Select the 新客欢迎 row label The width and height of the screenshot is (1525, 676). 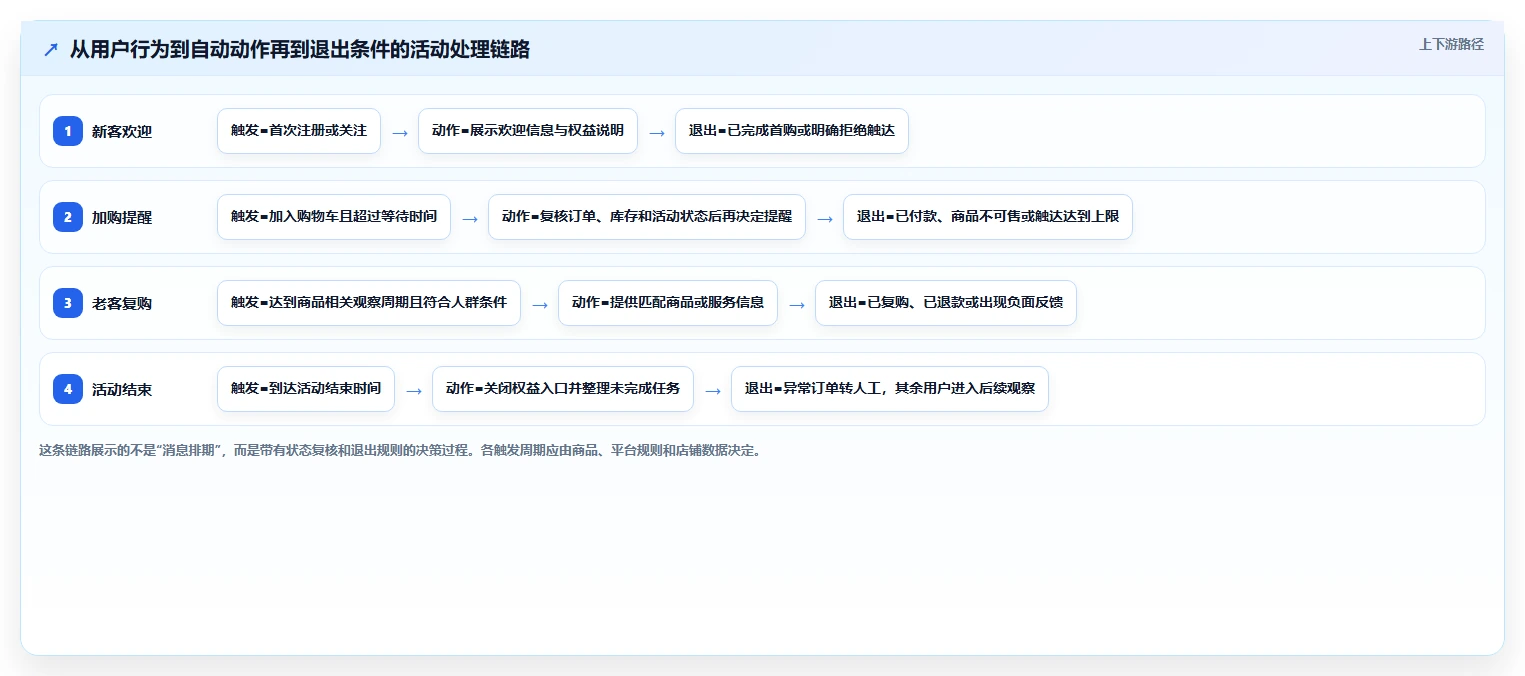pos(122,131)
